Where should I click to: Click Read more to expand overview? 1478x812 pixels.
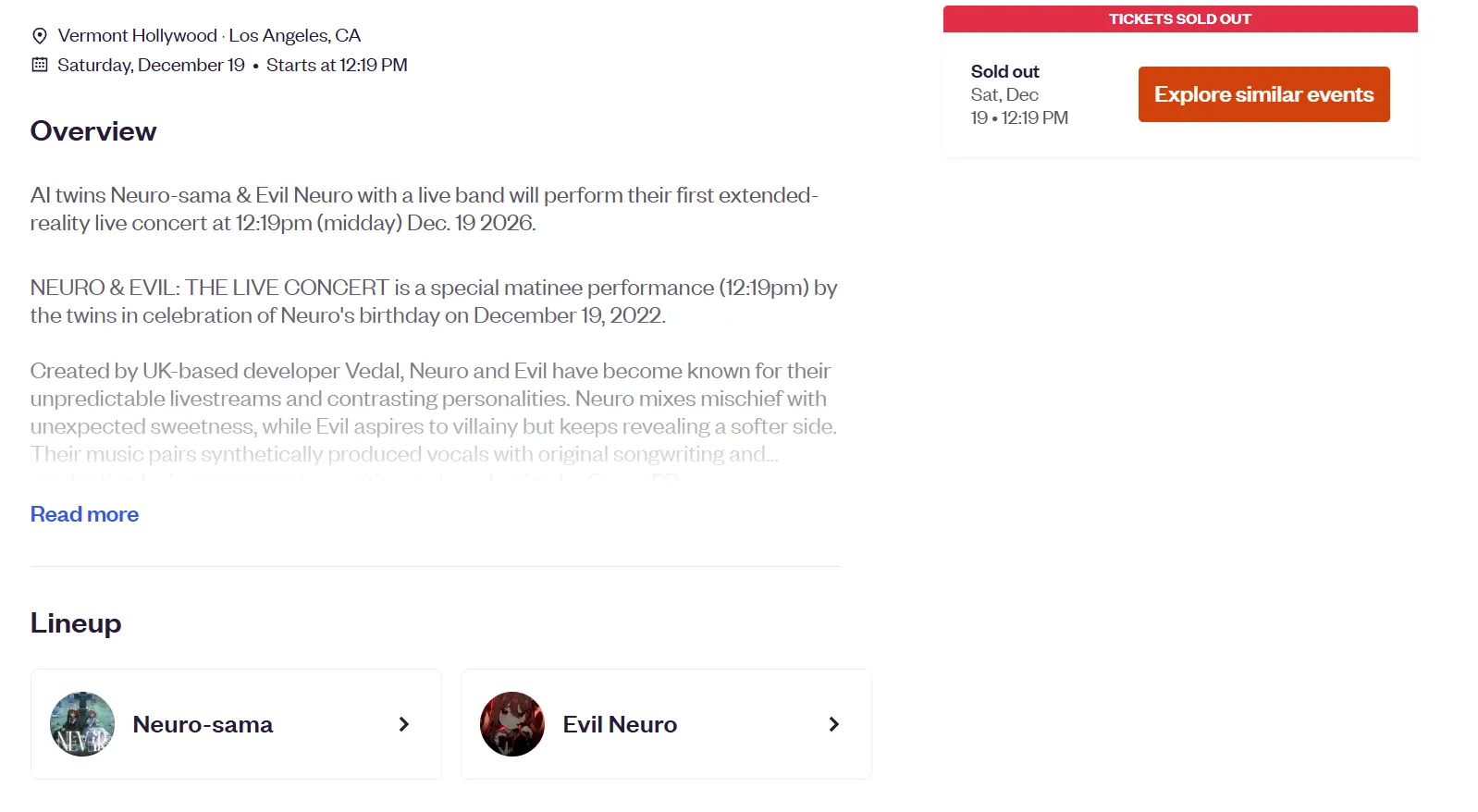pyautogui.click(x=84, y=514)
